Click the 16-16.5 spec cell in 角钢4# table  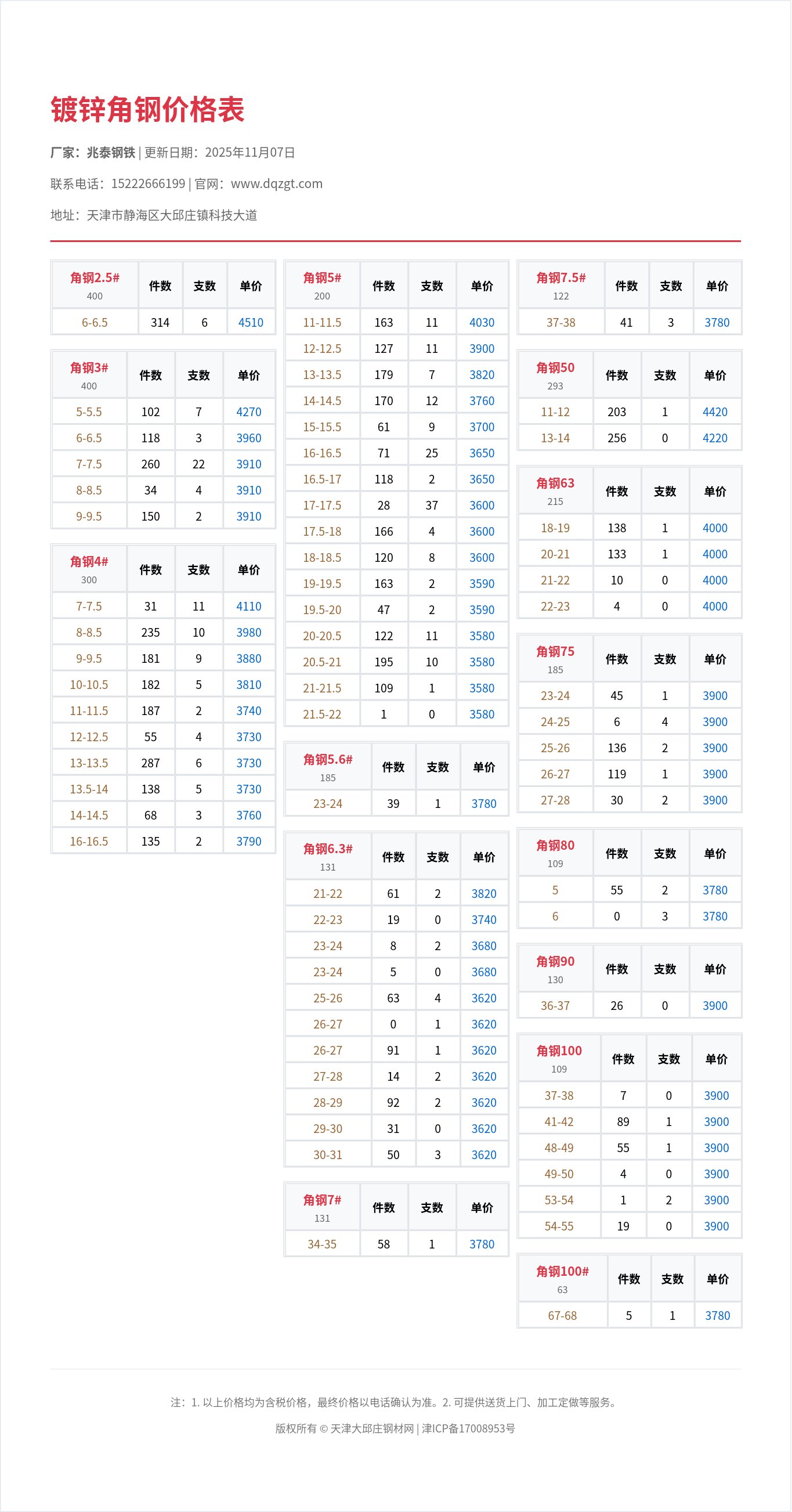pos(89,841)
